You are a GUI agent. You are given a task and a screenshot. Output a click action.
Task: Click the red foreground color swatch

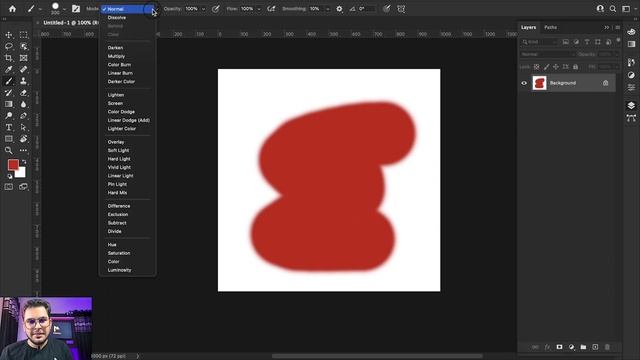click(12, 164)
